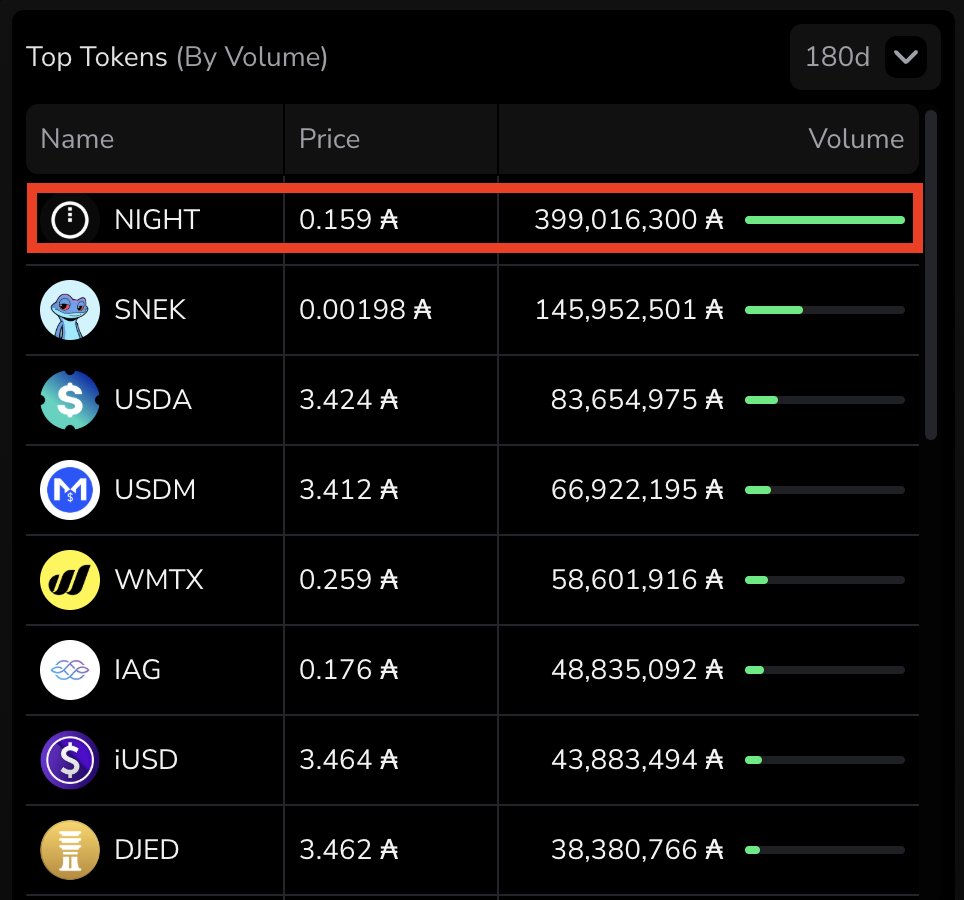This screenshot has height=900, width=964.
Task: Open the SNEK token name link
Action: click(150, 310)
